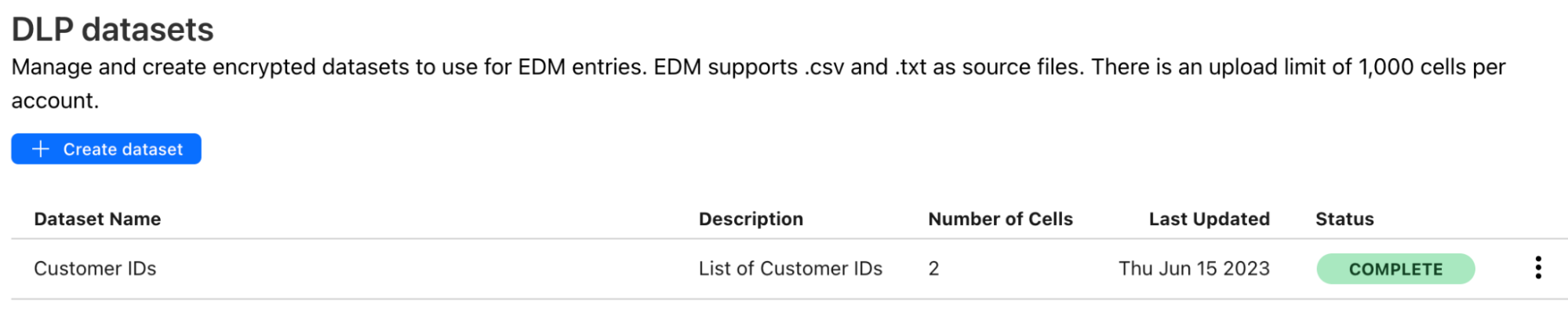Click the plus icon on Create dataset
This screenshot has width=1568, height=320.
click(41, 149)
